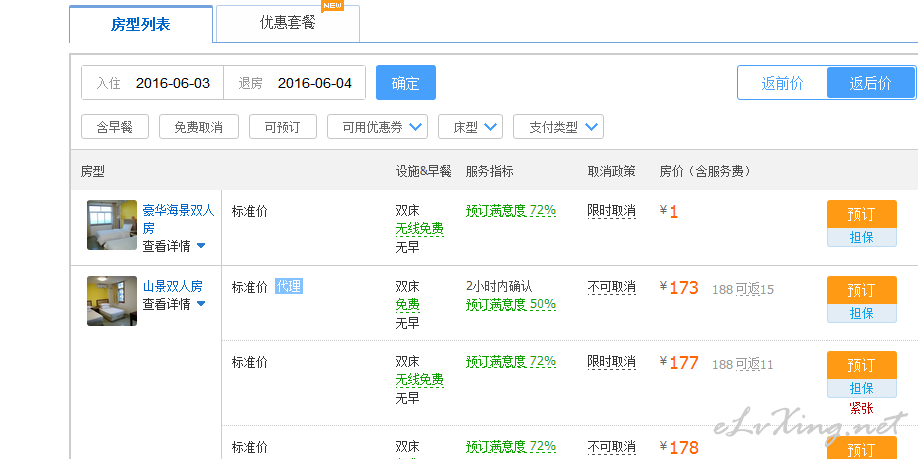The image size is (918, 459).
Task: Expand 查看详情 under 山景双人房
Action: click(174, 304)
